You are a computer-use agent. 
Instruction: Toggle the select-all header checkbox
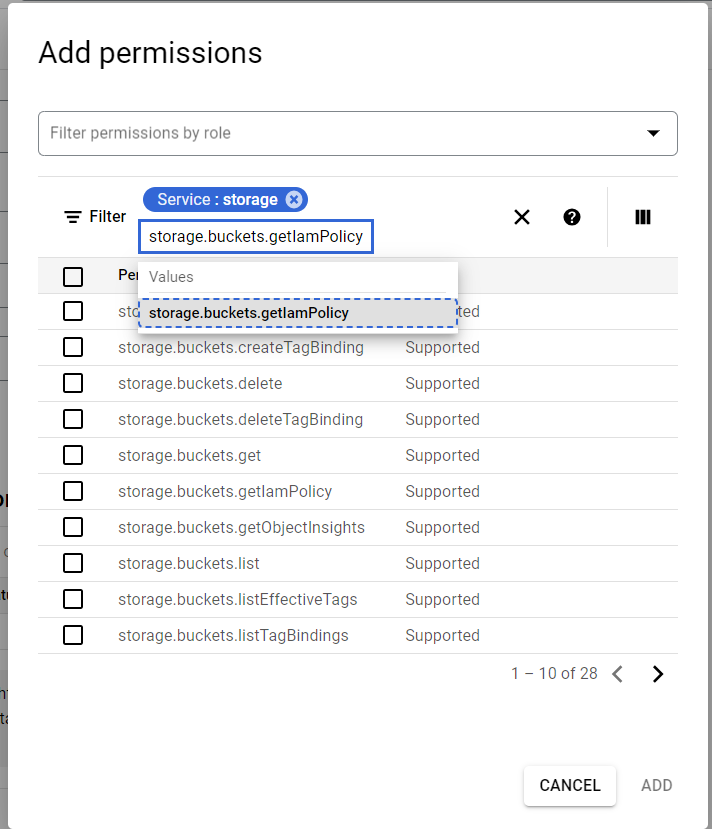pyautogui.click(x=73, y=276)
